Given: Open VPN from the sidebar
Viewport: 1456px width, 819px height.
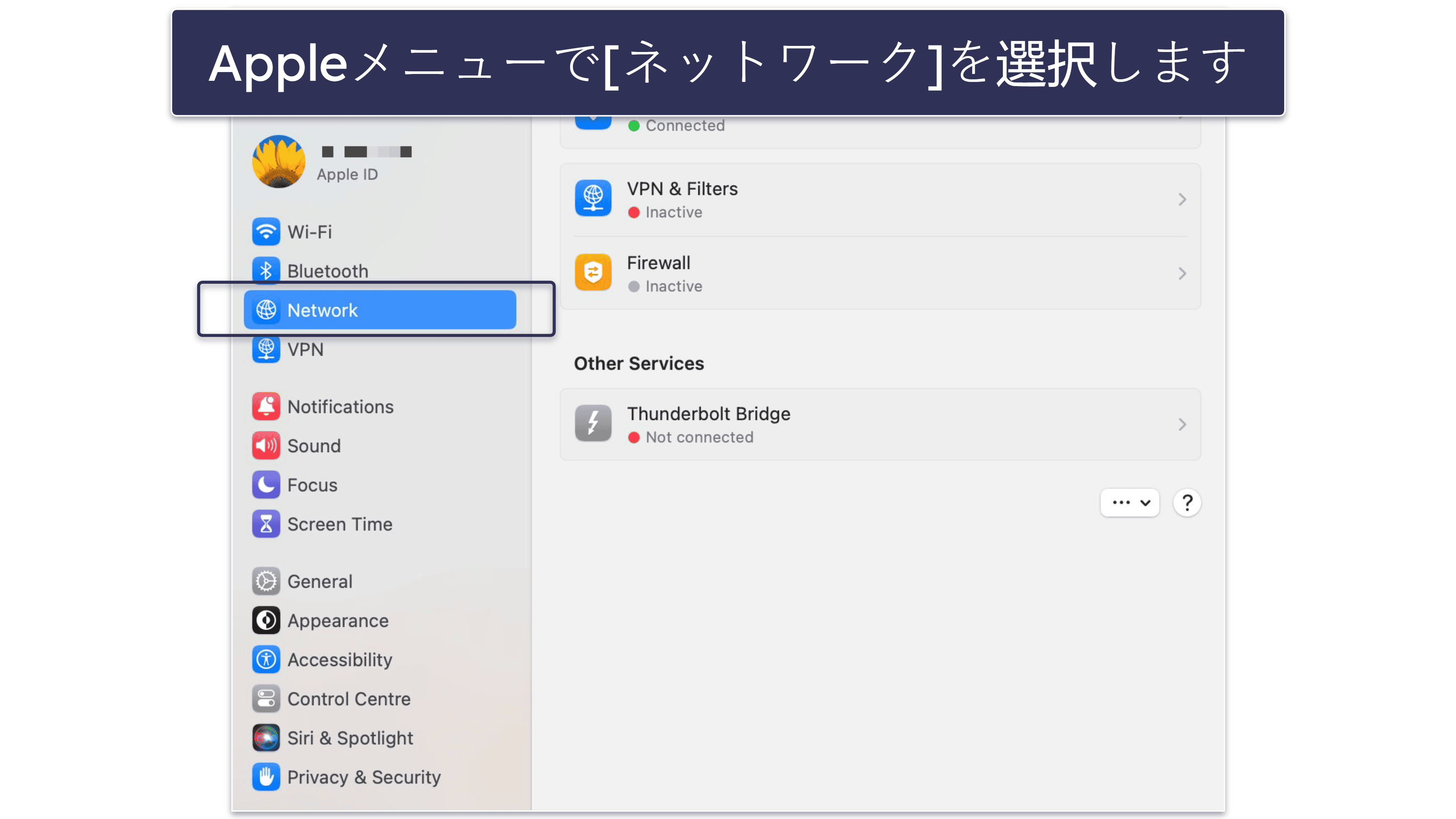Looking at the screenshot, I should [x=380, y=349].
